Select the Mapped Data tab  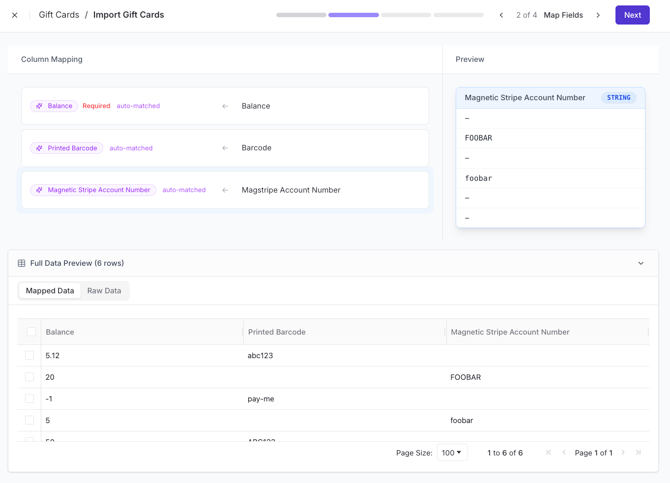coord(50,291)
